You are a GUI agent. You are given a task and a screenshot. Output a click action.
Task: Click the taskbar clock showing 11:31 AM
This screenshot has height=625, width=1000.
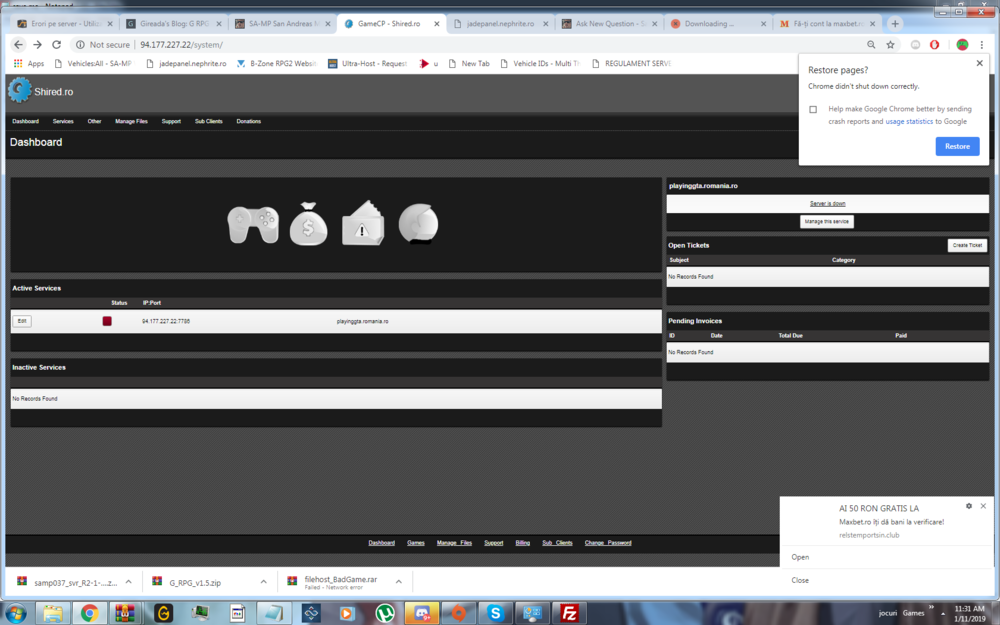[x=969, y=614]
